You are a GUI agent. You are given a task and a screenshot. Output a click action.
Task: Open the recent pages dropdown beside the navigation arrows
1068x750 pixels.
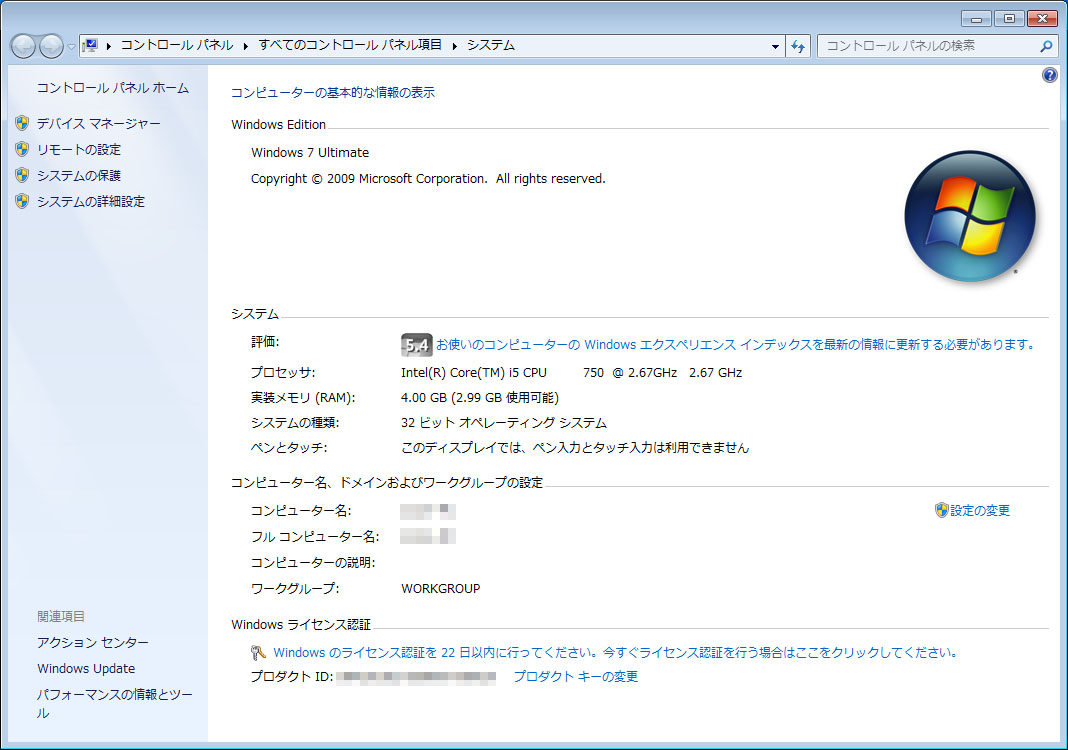pyautogui.click(x=71, y=46)
